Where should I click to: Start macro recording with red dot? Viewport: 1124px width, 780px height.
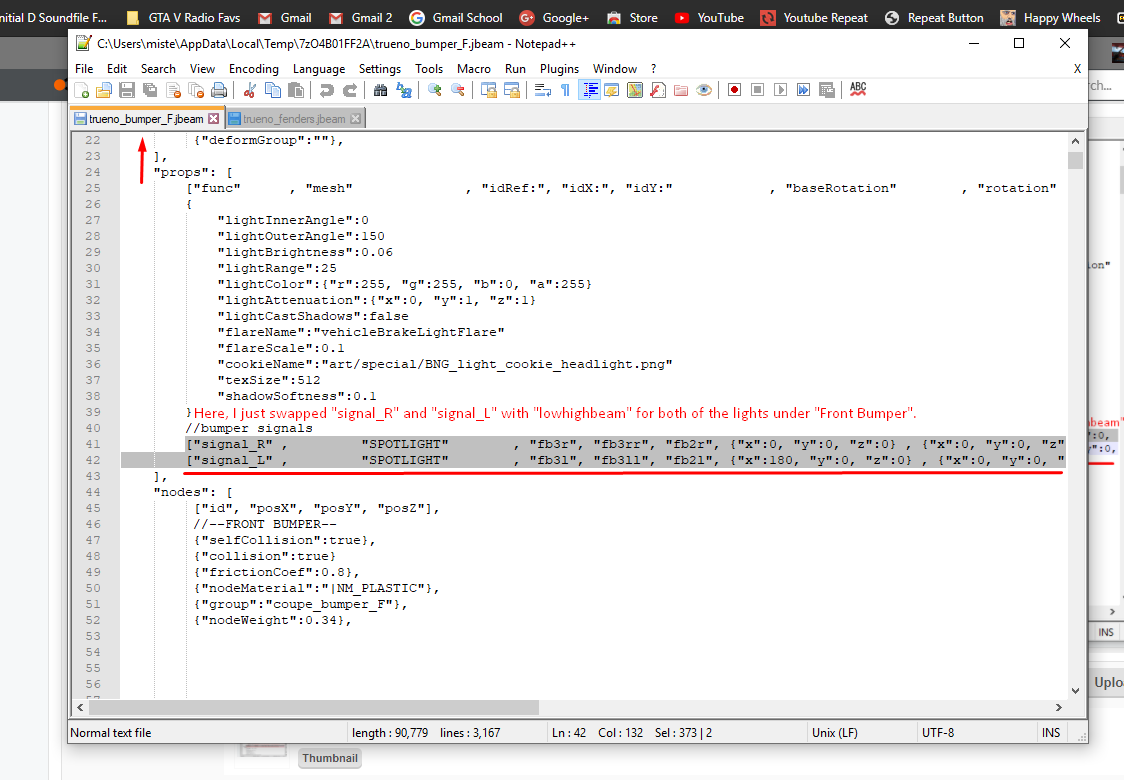click(734, 90)
